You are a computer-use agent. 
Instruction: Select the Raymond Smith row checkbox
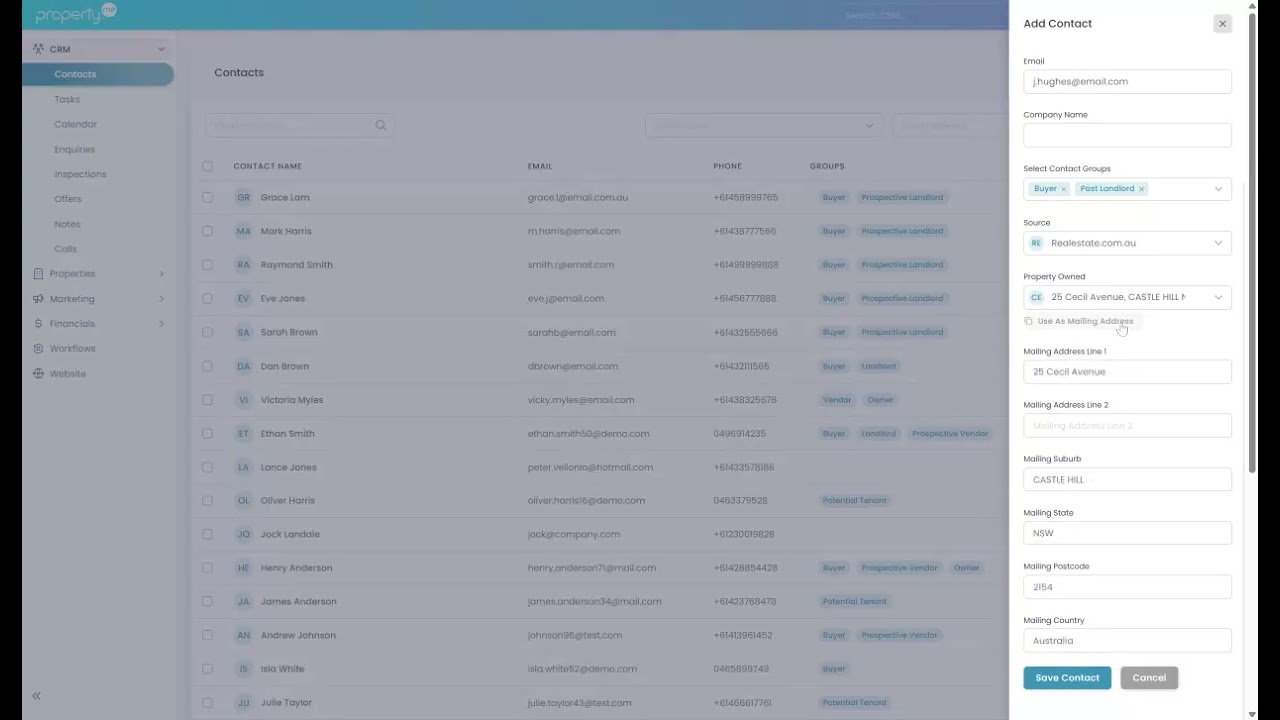click(207, 265)
